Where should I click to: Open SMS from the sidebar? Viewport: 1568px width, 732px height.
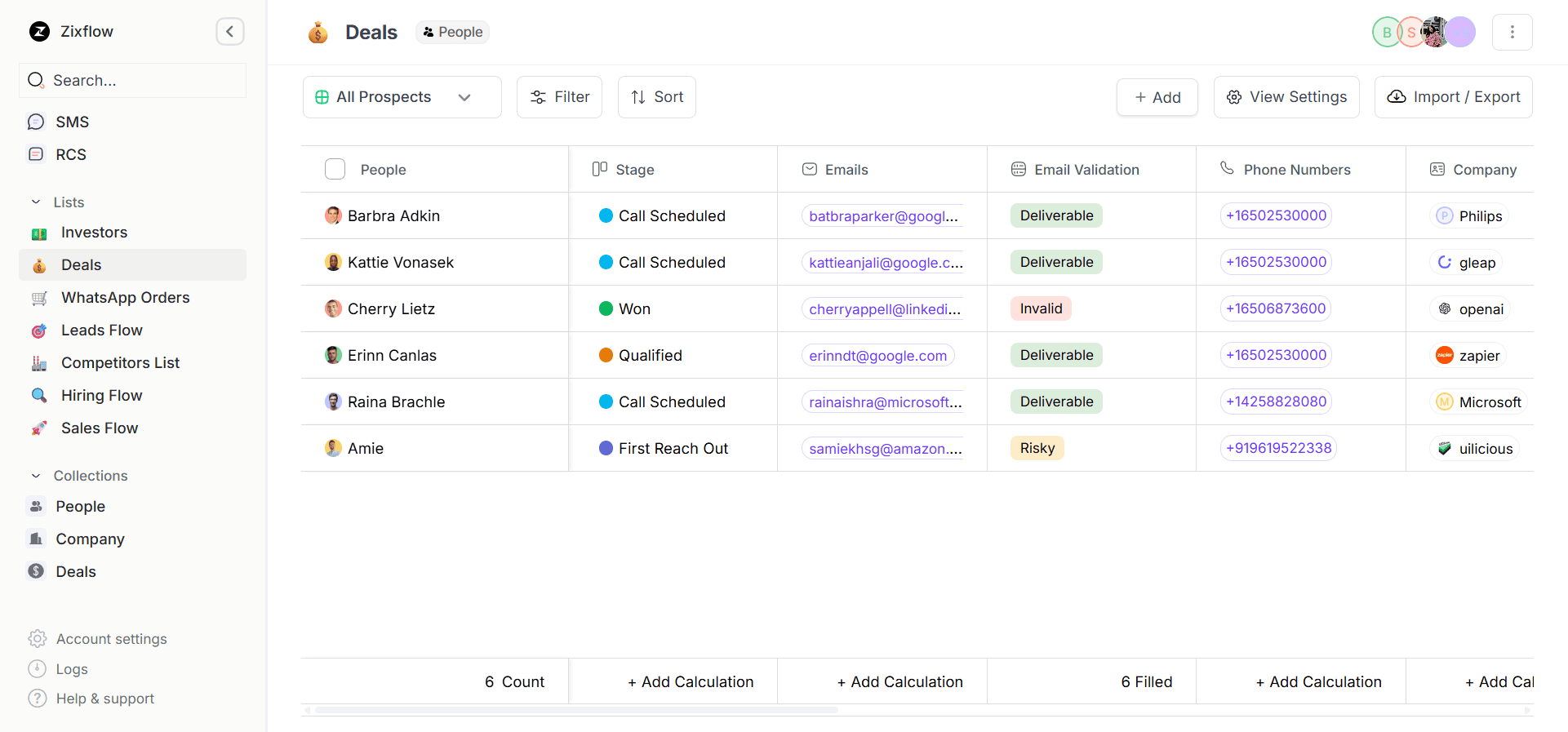pyautogui.click(x=72, y=122)
